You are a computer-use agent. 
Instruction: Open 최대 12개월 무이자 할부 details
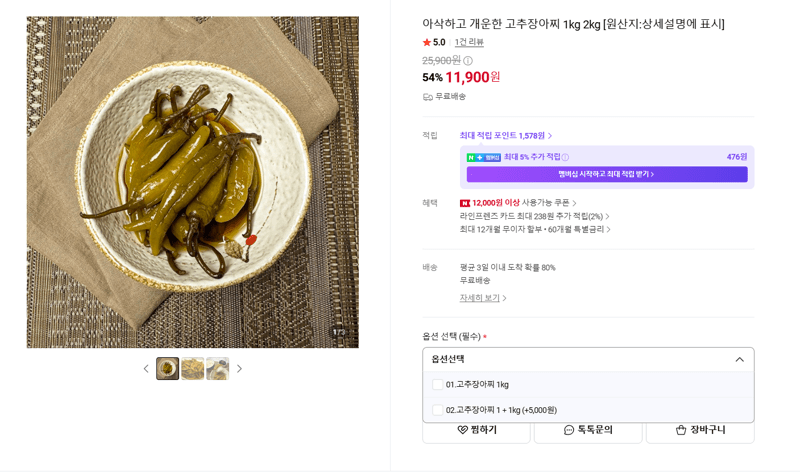pyautogui.click(x=535, y=230)
